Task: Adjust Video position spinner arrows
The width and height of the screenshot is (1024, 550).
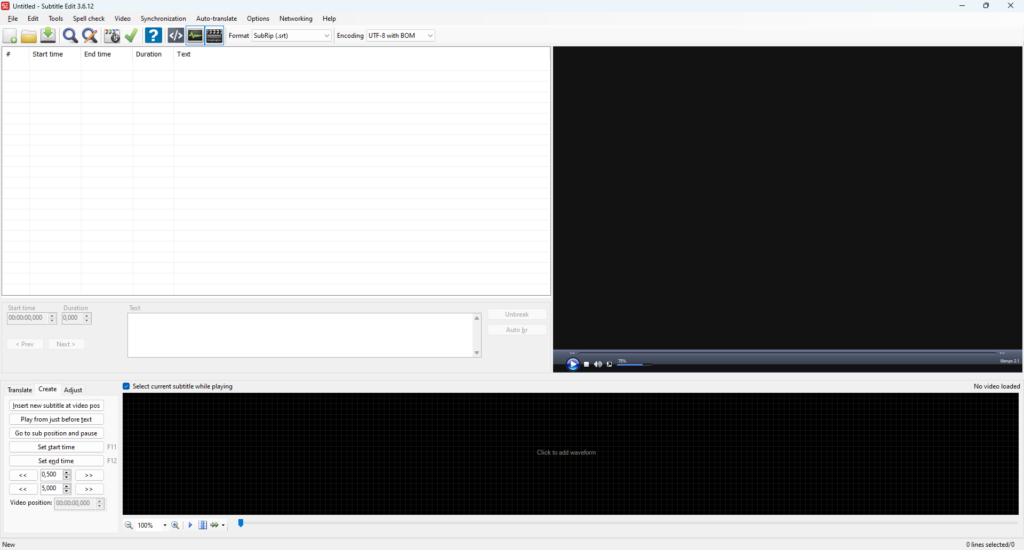Action: (100, 504)
